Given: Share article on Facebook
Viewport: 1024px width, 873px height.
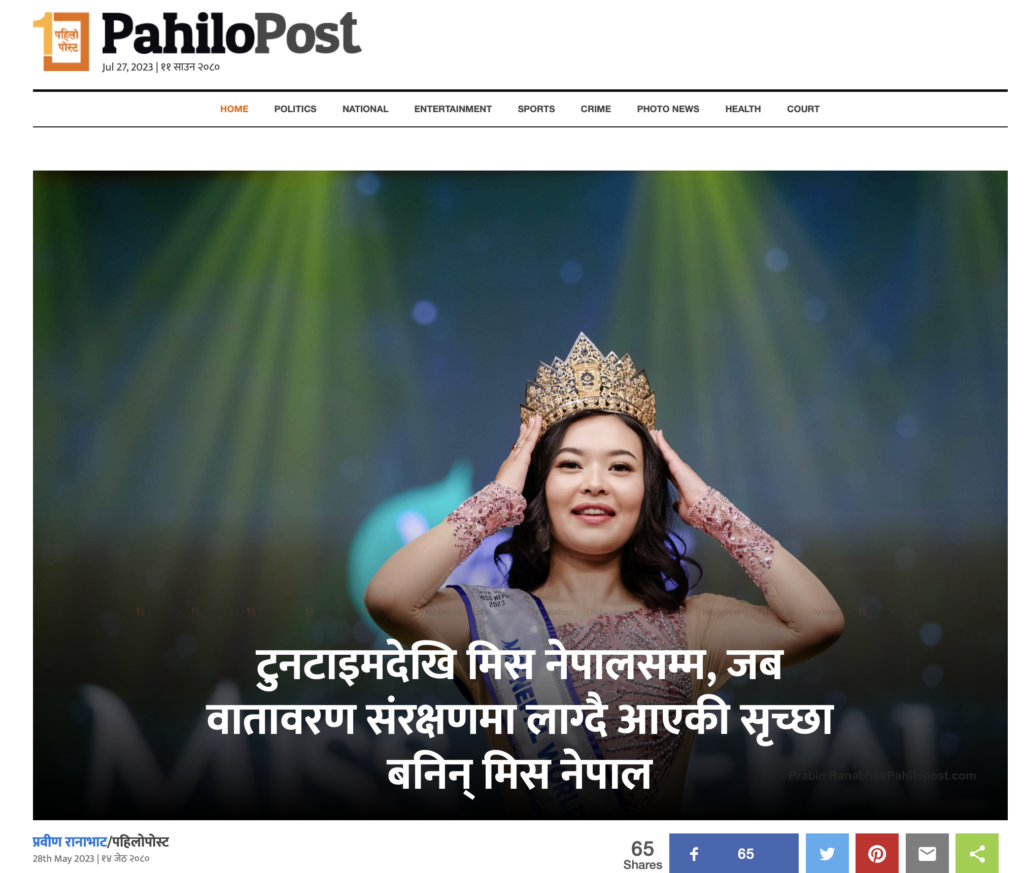Looking at the screenshot, I should [x=733, y=853].
